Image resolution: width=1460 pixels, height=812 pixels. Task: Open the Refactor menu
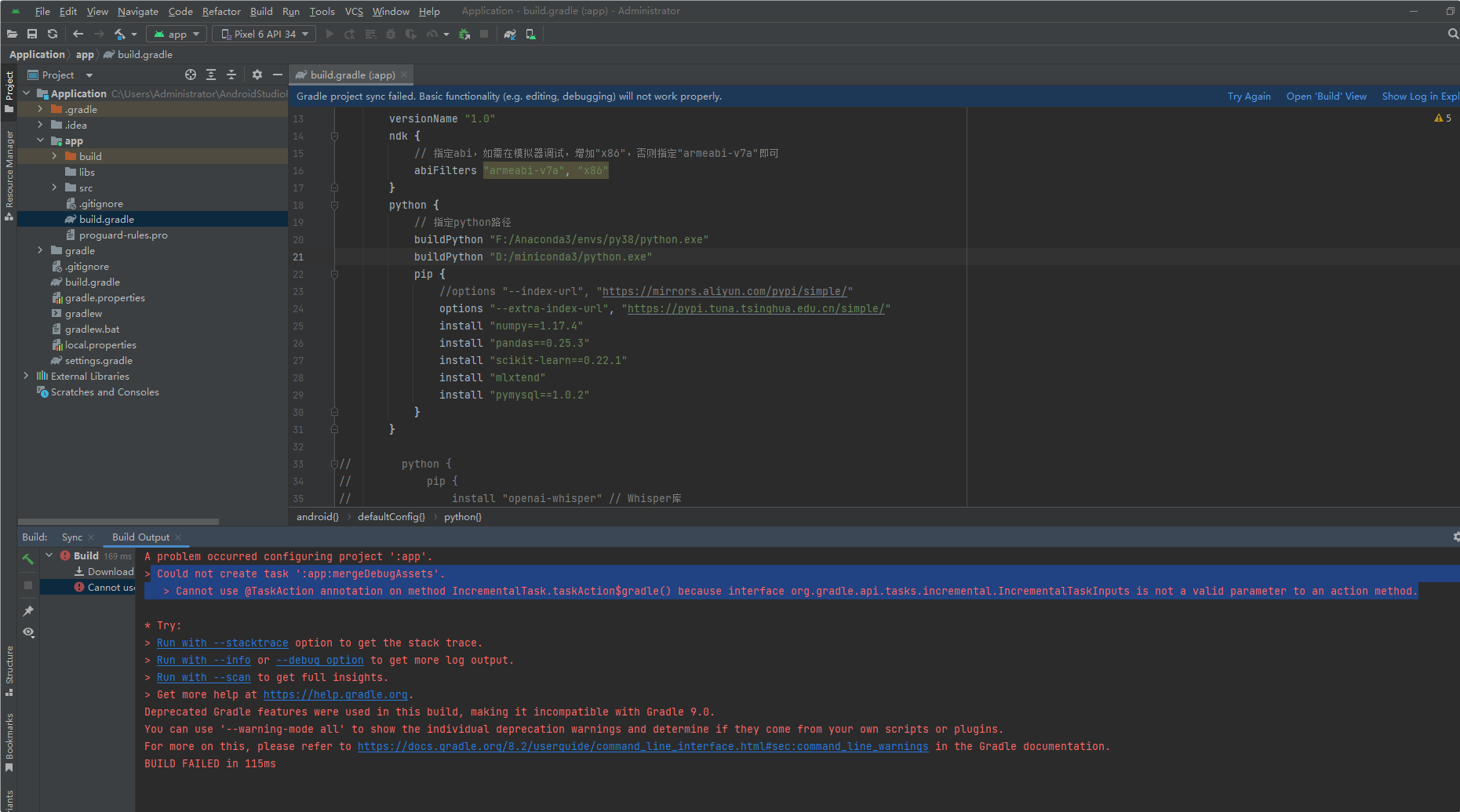pos(221,11)
